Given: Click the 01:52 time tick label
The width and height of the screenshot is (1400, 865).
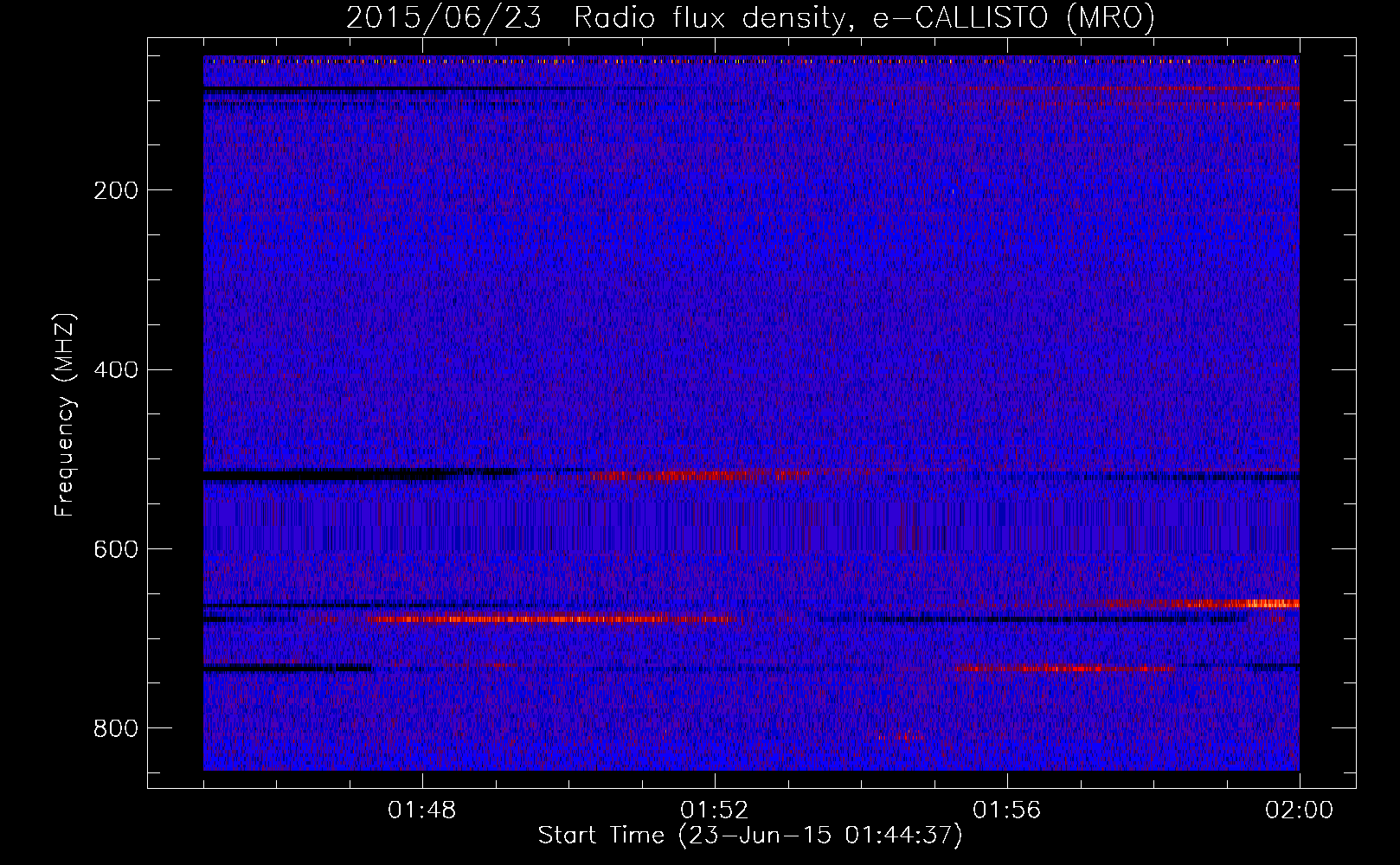Looking at the screenshot, I should point(715,811).
